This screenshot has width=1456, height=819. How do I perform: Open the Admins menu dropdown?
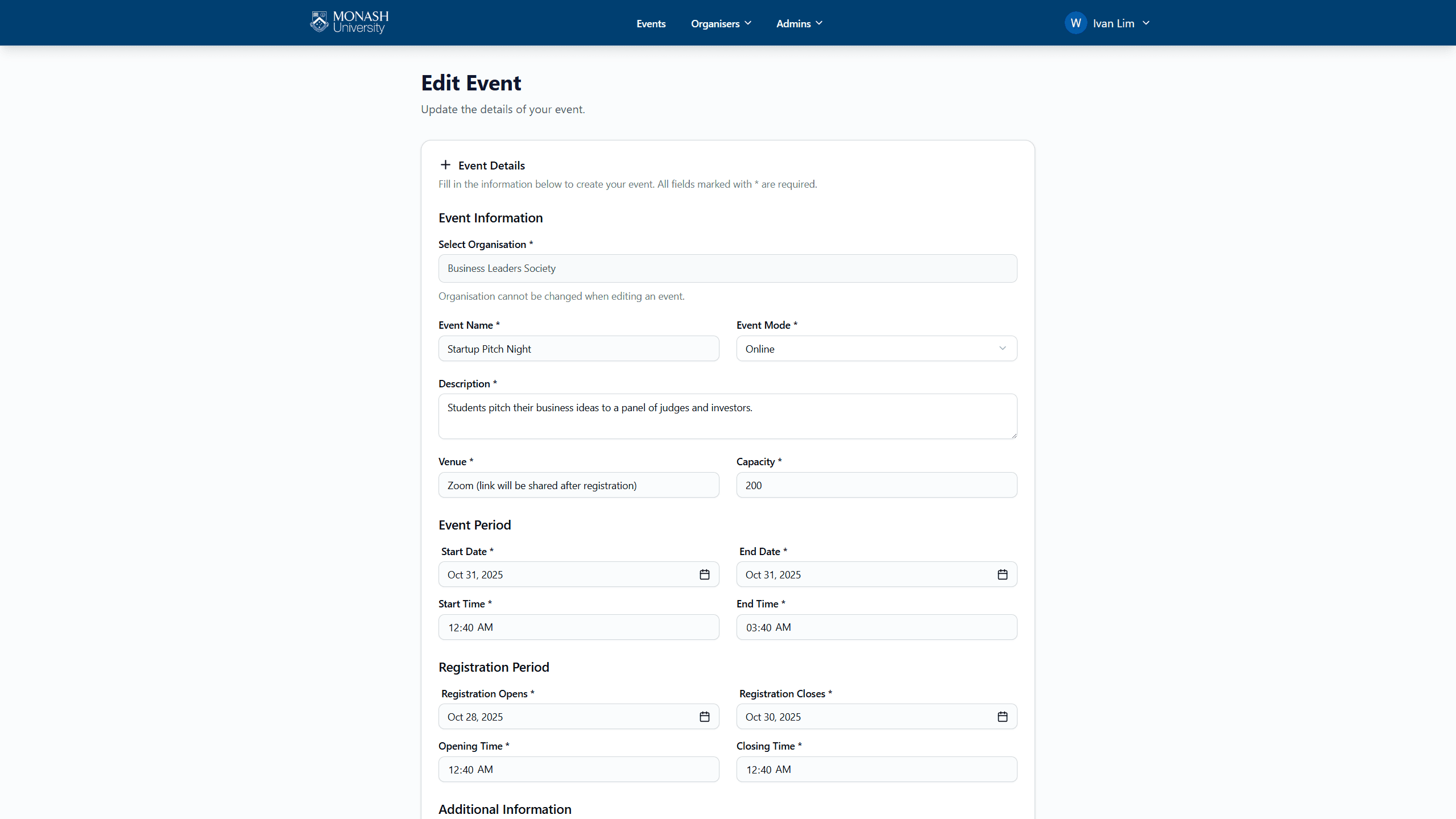pos(799,23)
